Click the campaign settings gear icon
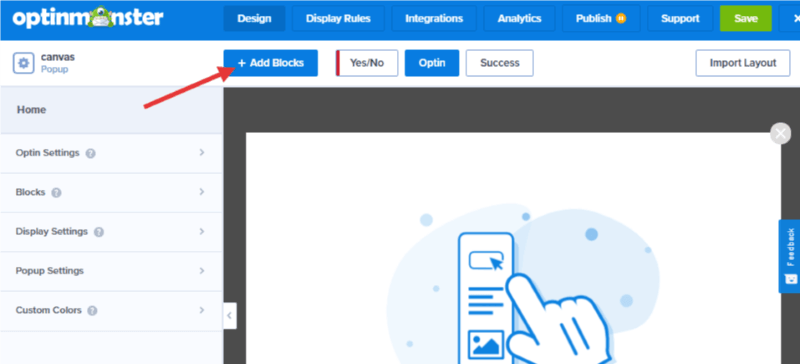 (23, 63)
